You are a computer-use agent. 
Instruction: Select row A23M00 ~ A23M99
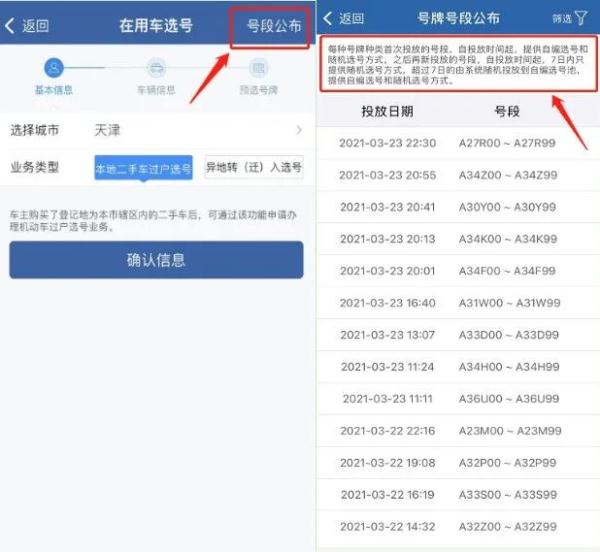(458, 431)
